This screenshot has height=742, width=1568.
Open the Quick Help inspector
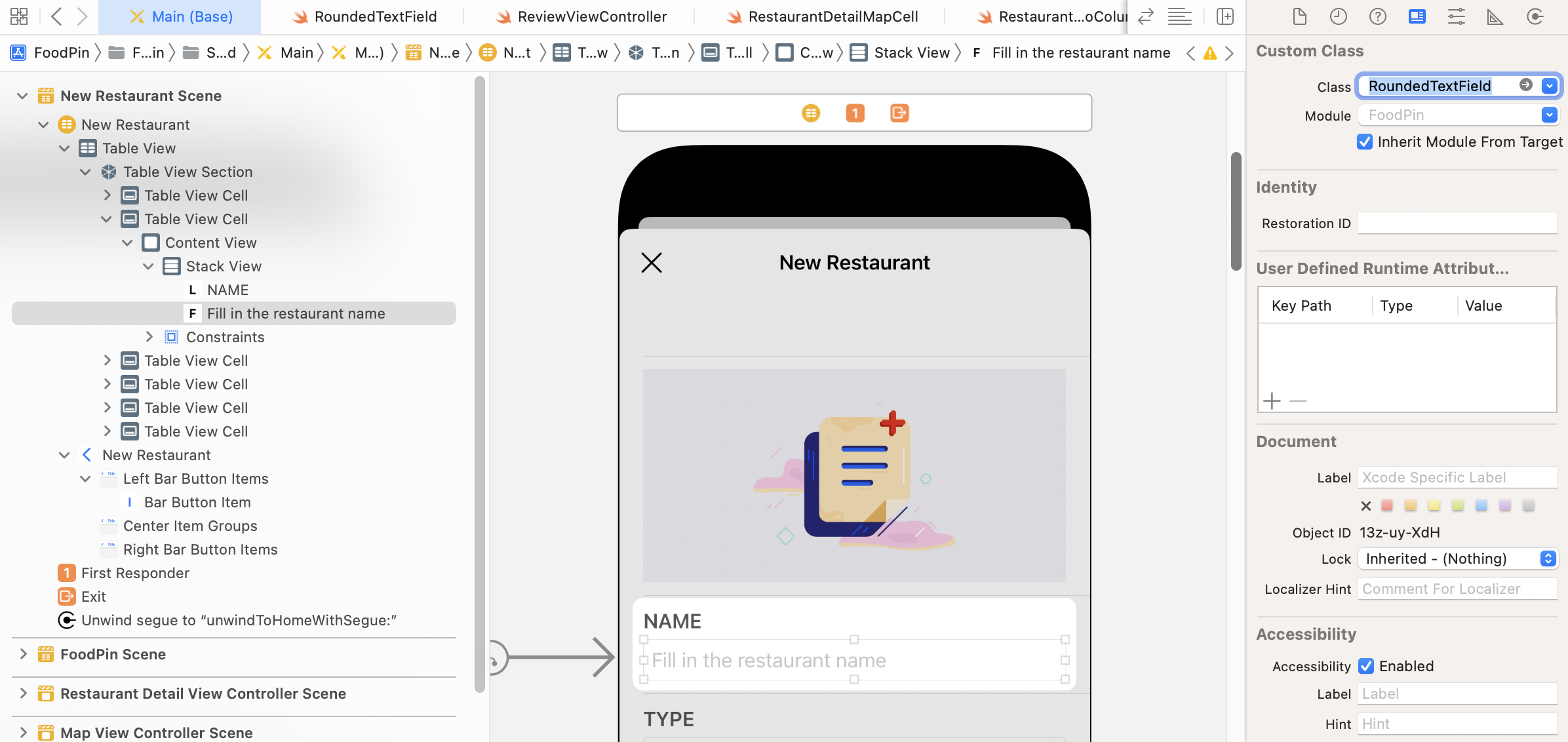[x=1378, y=16]
